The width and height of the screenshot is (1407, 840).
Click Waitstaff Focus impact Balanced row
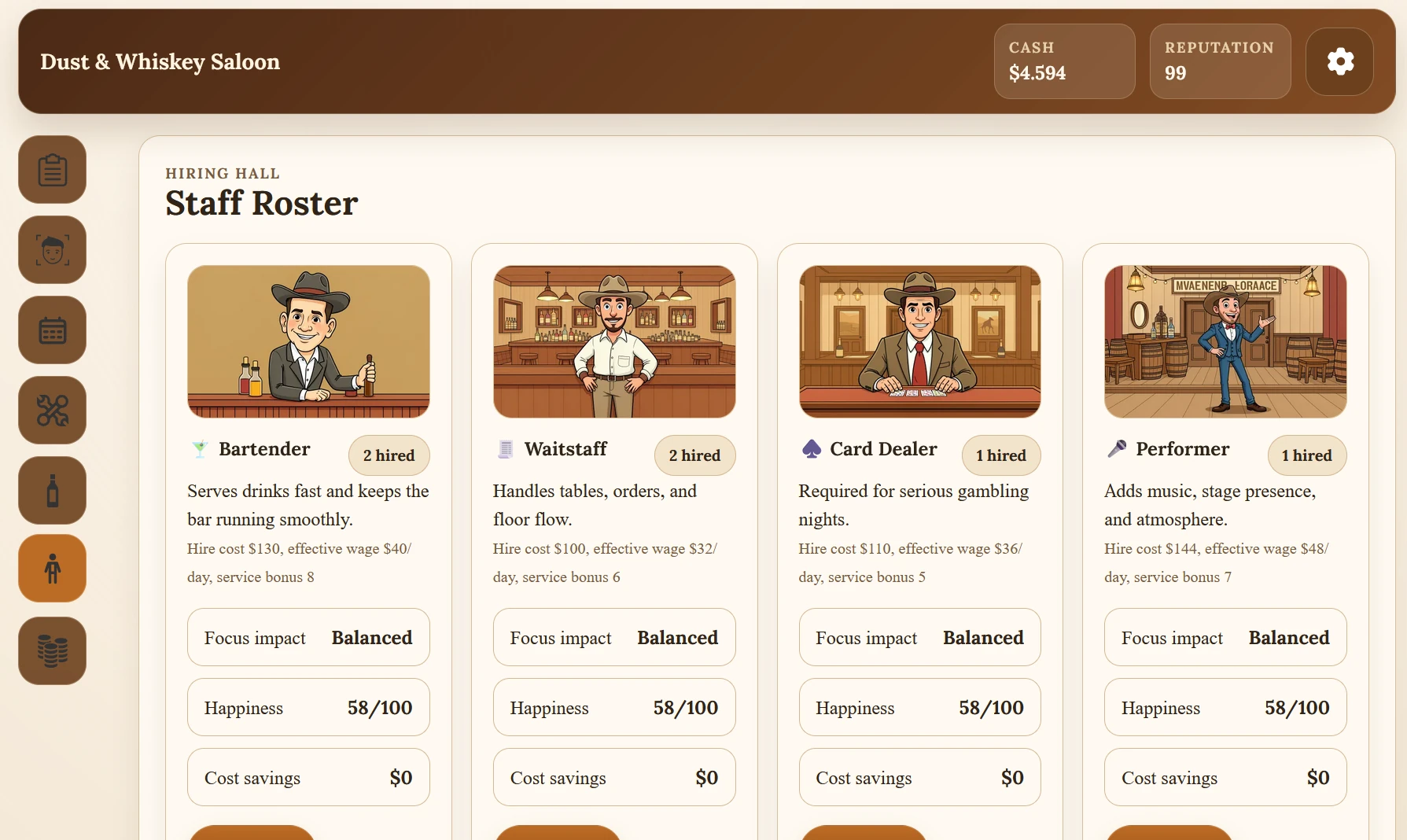(x=614, y=637)
